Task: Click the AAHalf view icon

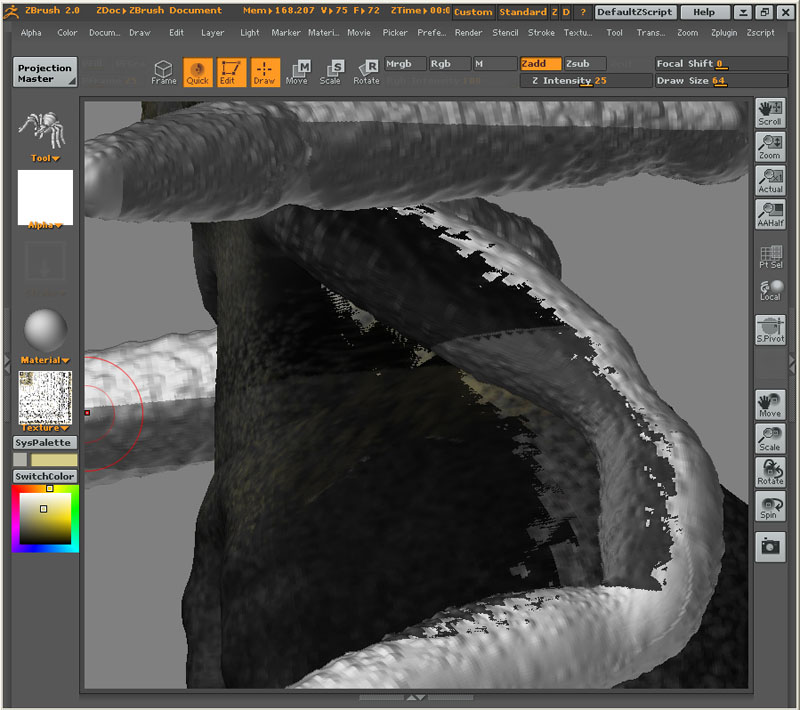Action: 770,214
